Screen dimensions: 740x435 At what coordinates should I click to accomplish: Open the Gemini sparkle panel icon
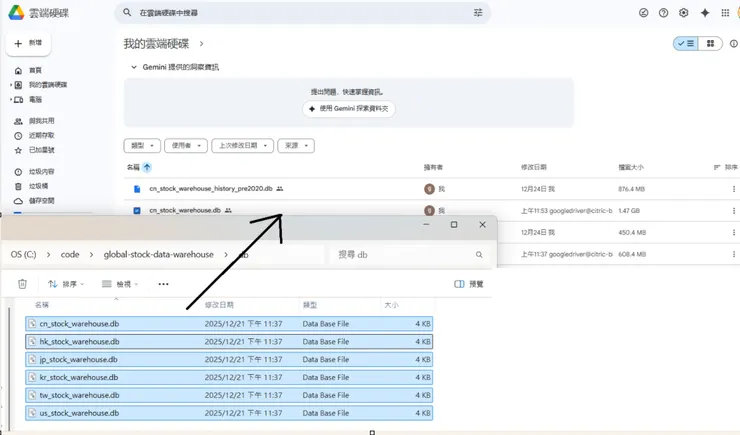(x=705, y=13)
